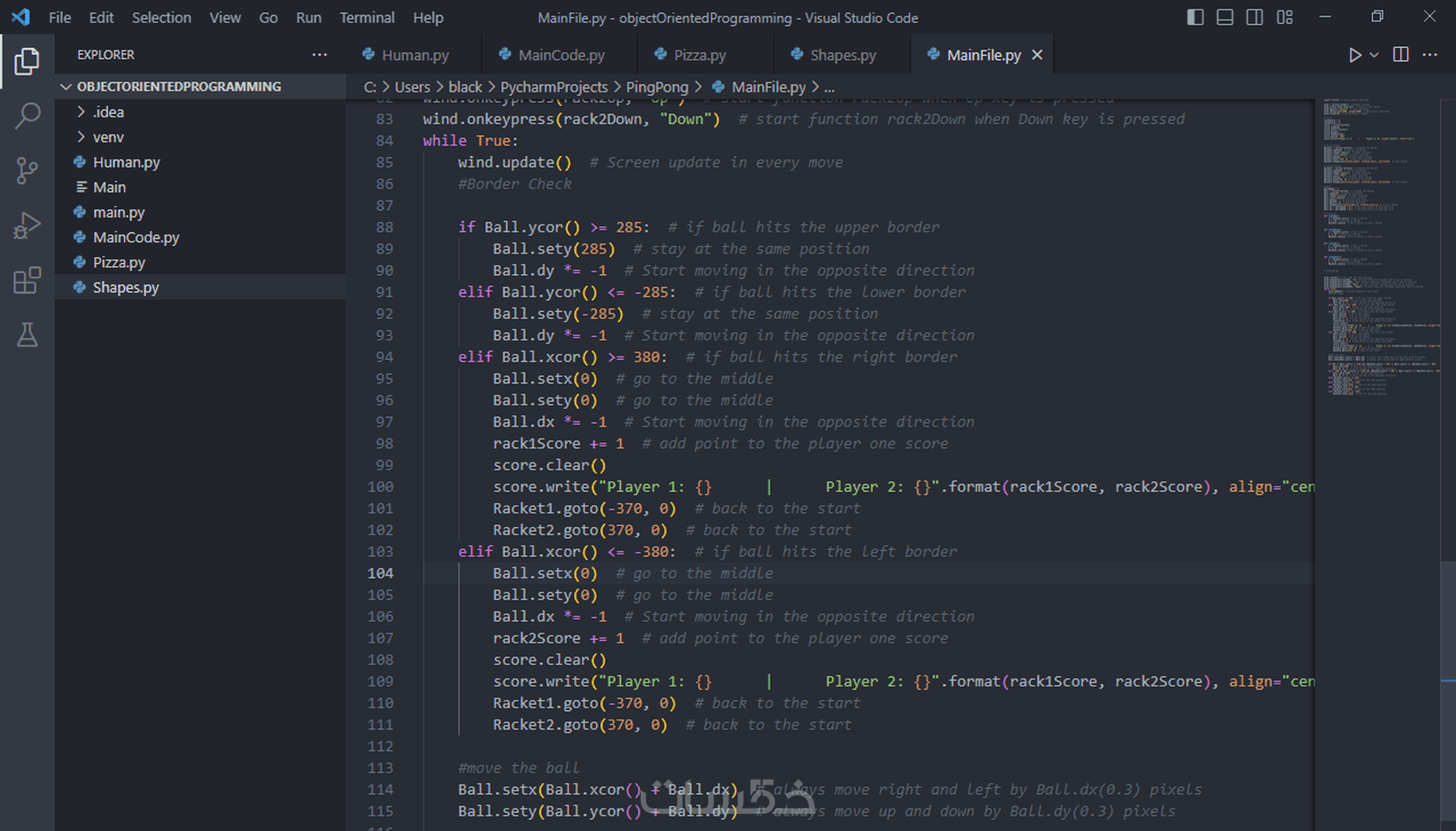
Task: Select the Main file in explorer
Action: click(200, 187)
